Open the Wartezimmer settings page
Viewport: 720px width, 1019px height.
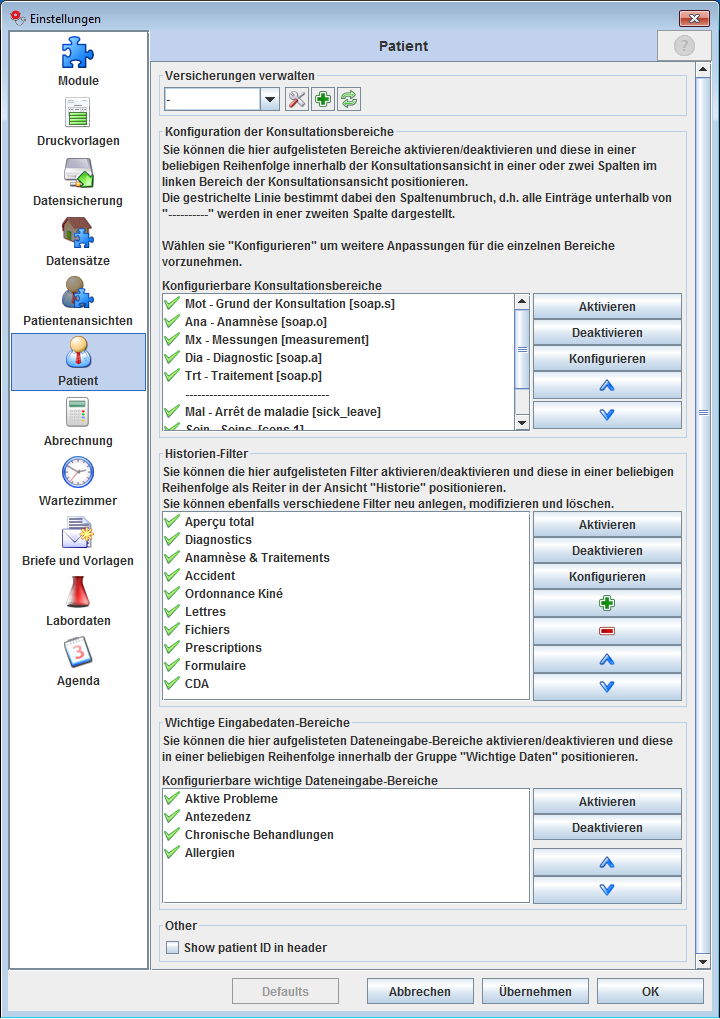(x=78, y=482)
